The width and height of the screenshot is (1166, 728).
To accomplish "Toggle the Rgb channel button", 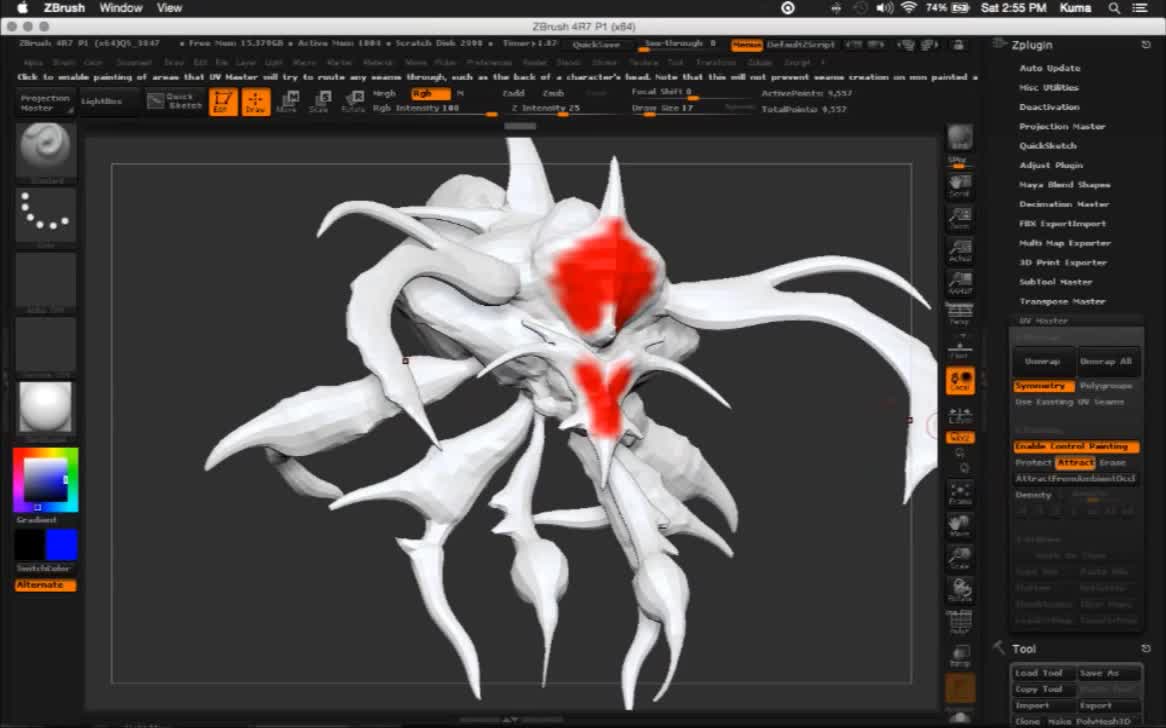I will click(430, 94).
